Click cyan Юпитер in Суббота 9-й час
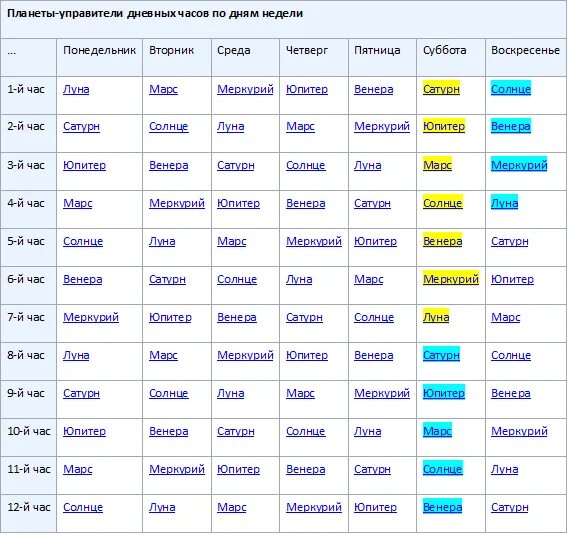This screenshot has height=535, width=567. 444,393
